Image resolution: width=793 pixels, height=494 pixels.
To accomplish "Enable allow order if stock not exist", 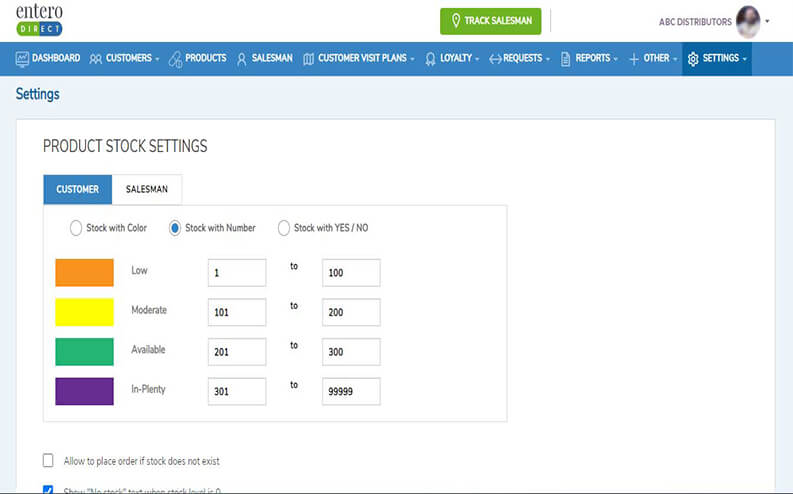I will point(48,461).
